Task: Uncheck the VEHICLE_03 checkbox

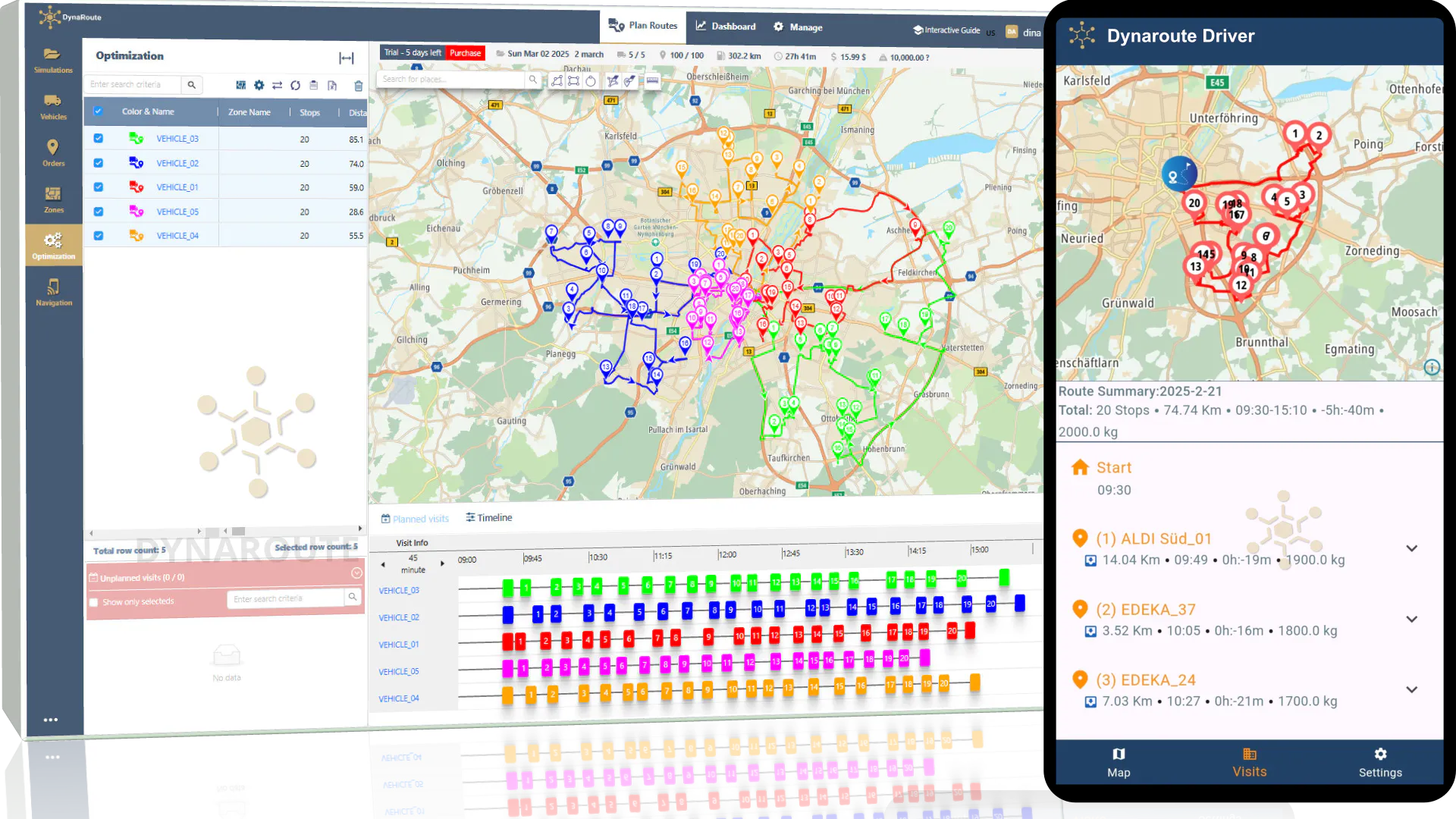Action: click(x=98, y=139)
